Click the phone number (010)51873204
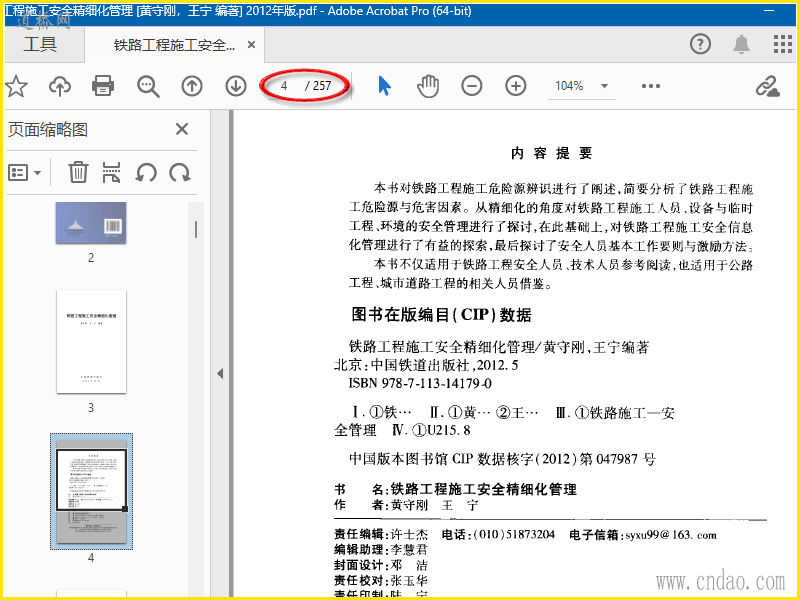This screenshot has height=600, width=800. pos(514,535)
